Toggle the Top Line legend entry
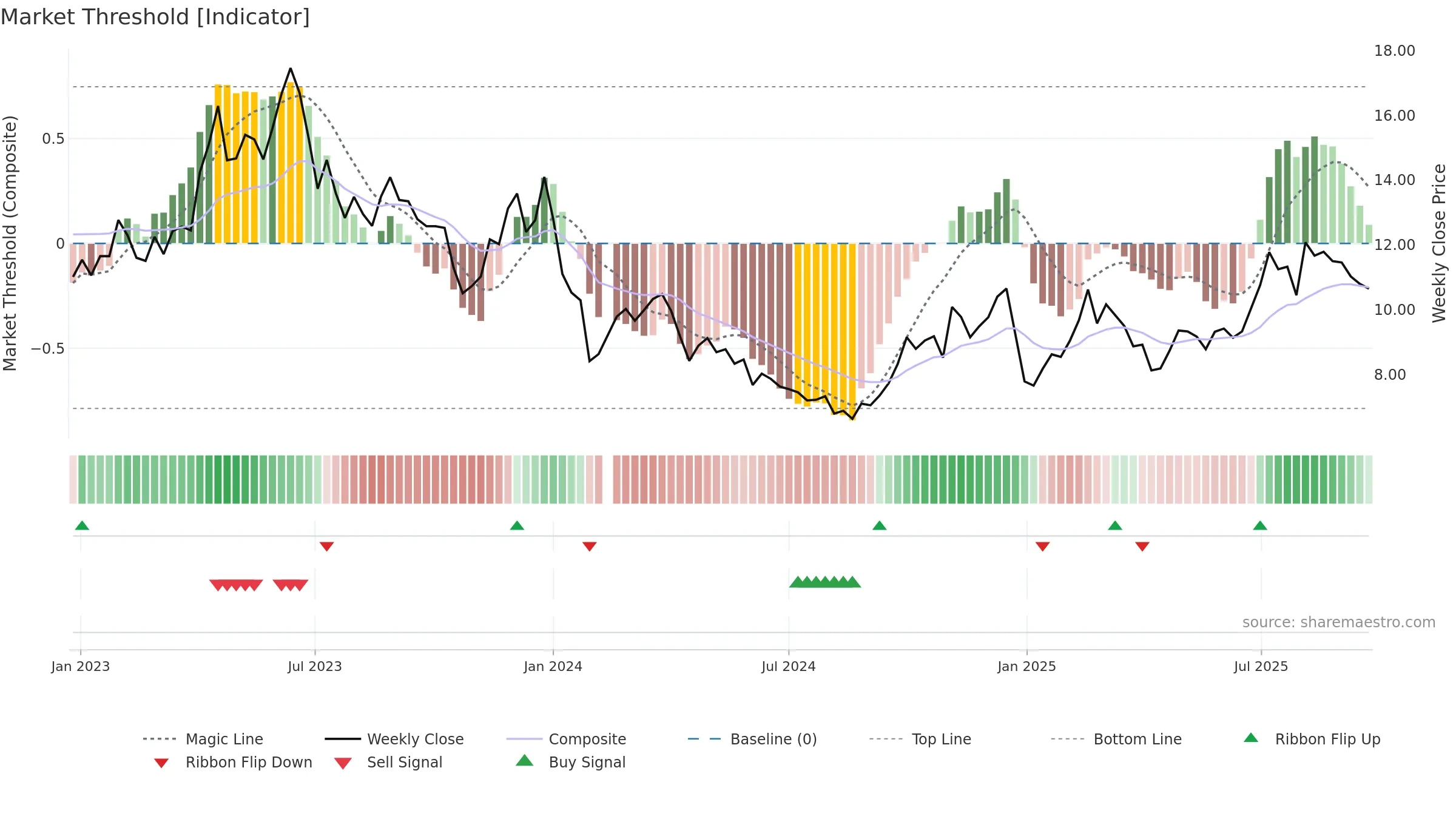Viewport: 1456px width, 819px height. tap(920, 739)
